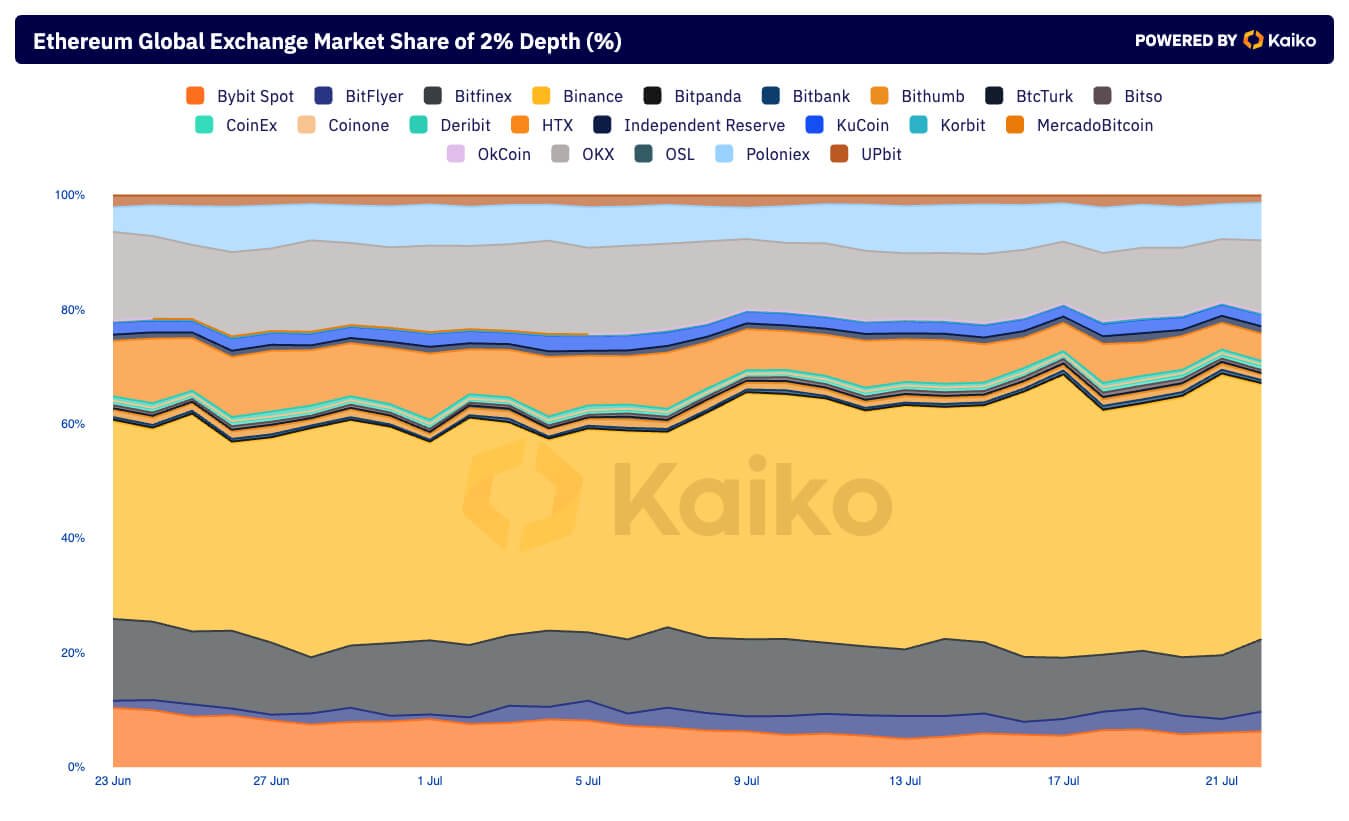Click the large Kaiko watermark in chart
The height and width of the screenshot is (821, 1349).
[676, 496]
